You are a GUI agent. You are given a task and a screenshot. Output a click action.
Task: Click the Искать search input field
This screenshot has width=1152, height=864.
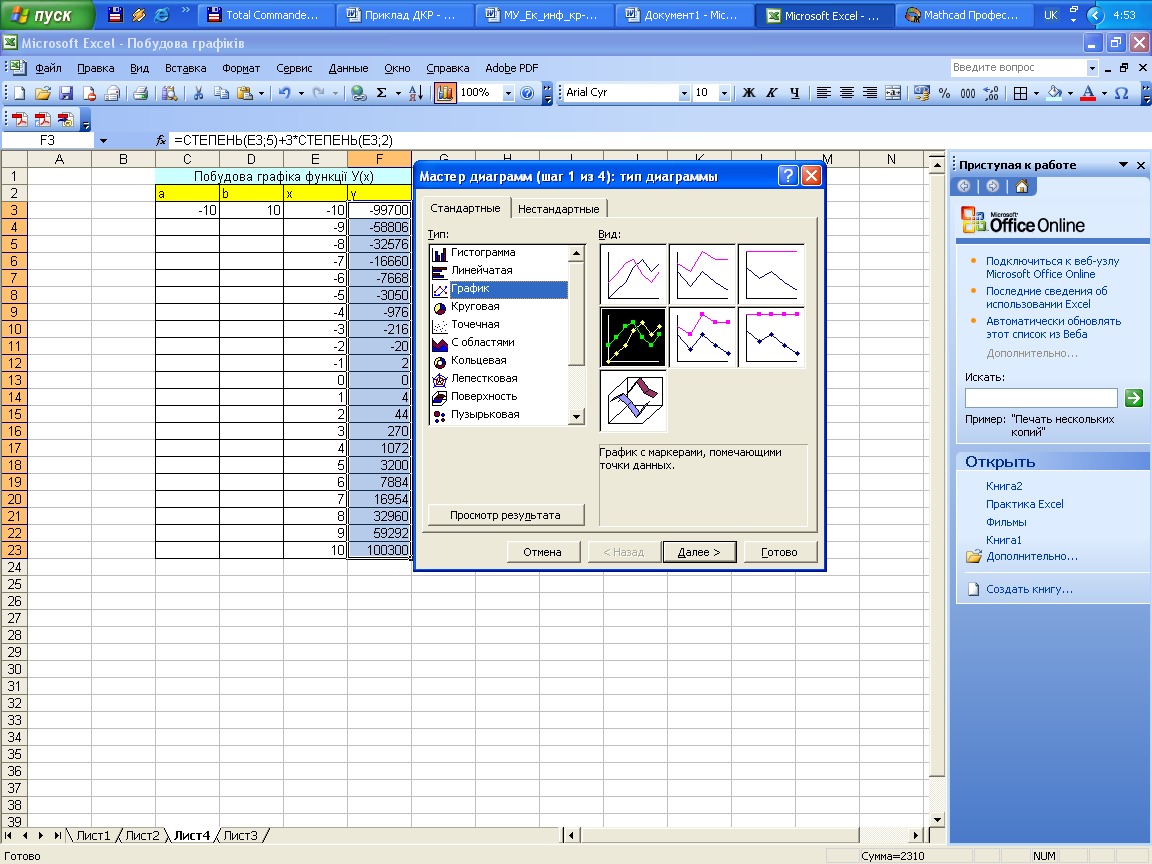[x=1041, y=397]
